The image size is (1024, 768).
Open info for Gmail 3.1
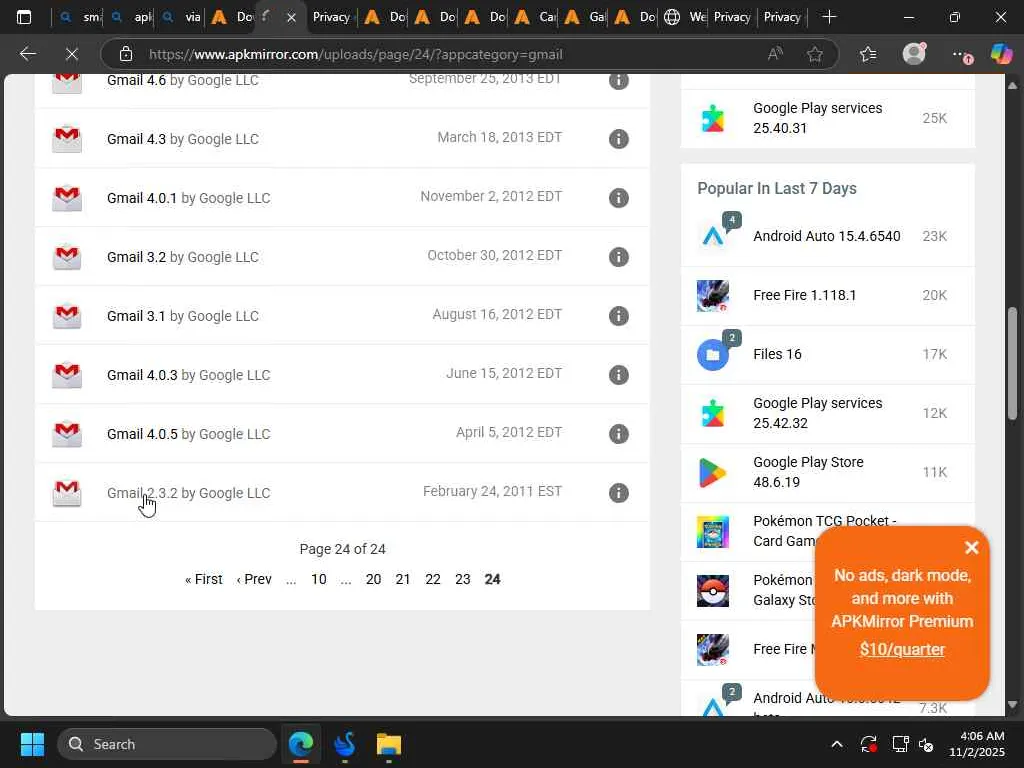coord(618,316)
